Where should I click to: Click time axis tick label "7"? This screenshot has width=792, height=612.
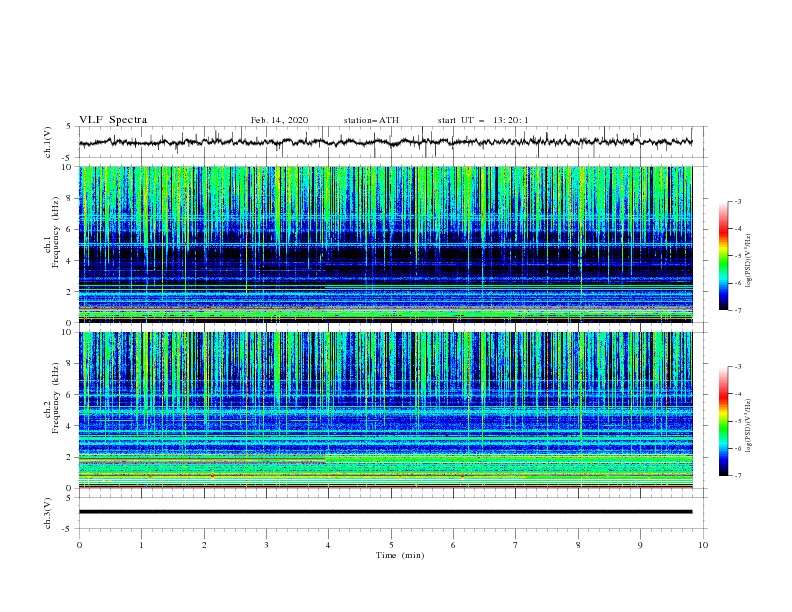(516, 545)
